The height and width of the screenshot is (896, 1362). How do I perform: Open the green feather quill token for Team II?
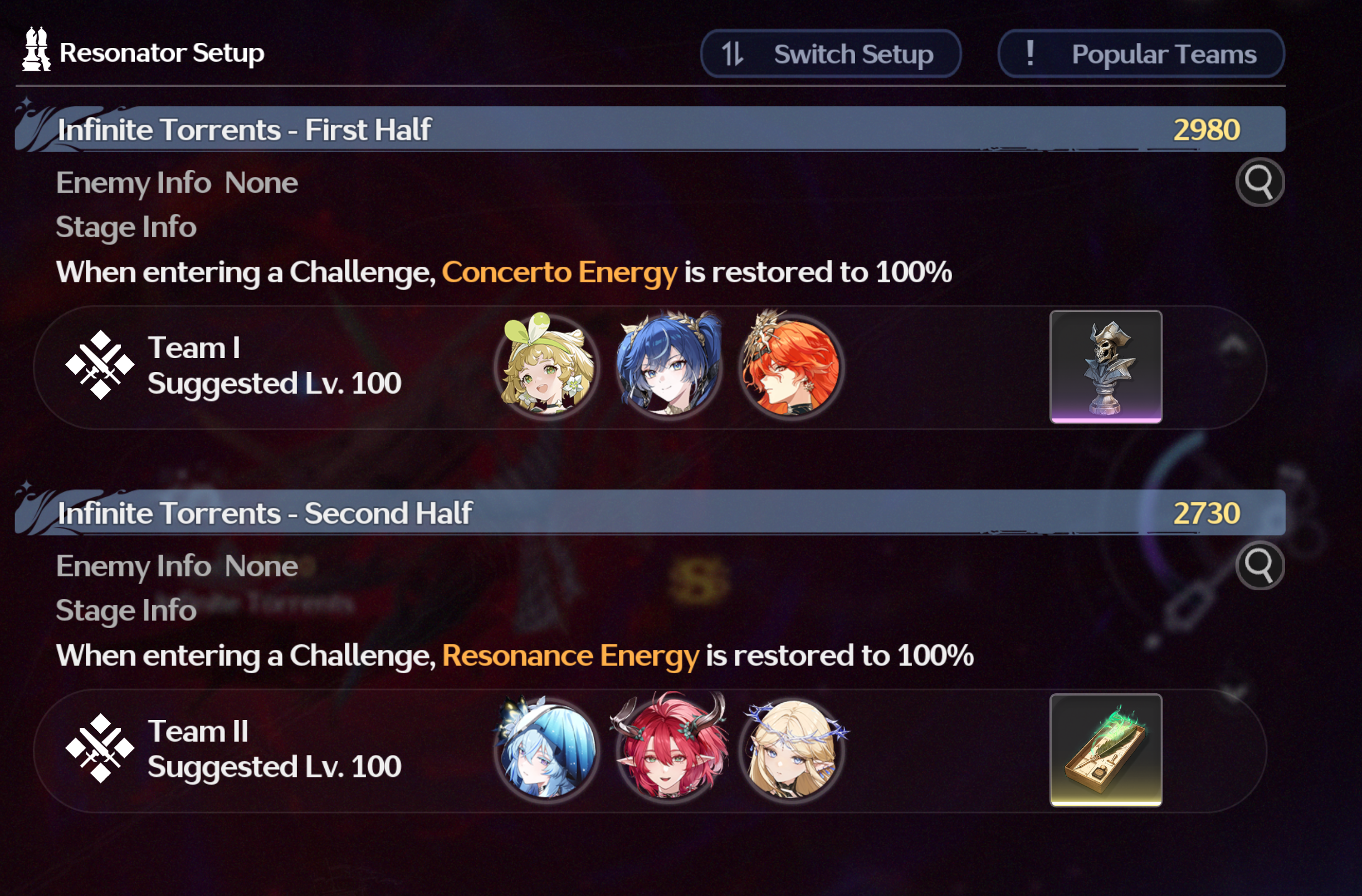(x=1106, y=750)
